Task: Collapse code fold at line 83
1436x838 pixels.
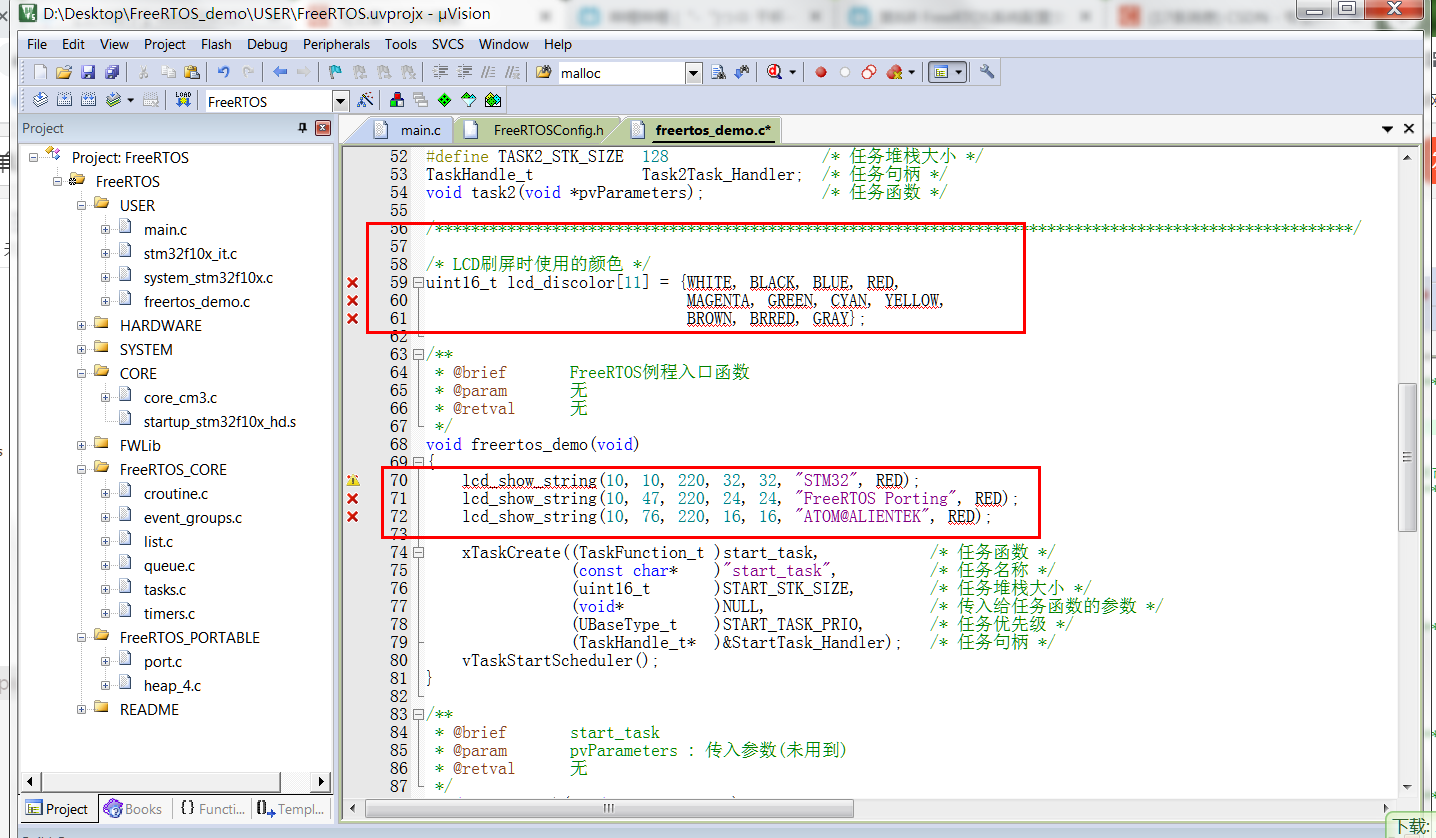Action: click(418, 714)
